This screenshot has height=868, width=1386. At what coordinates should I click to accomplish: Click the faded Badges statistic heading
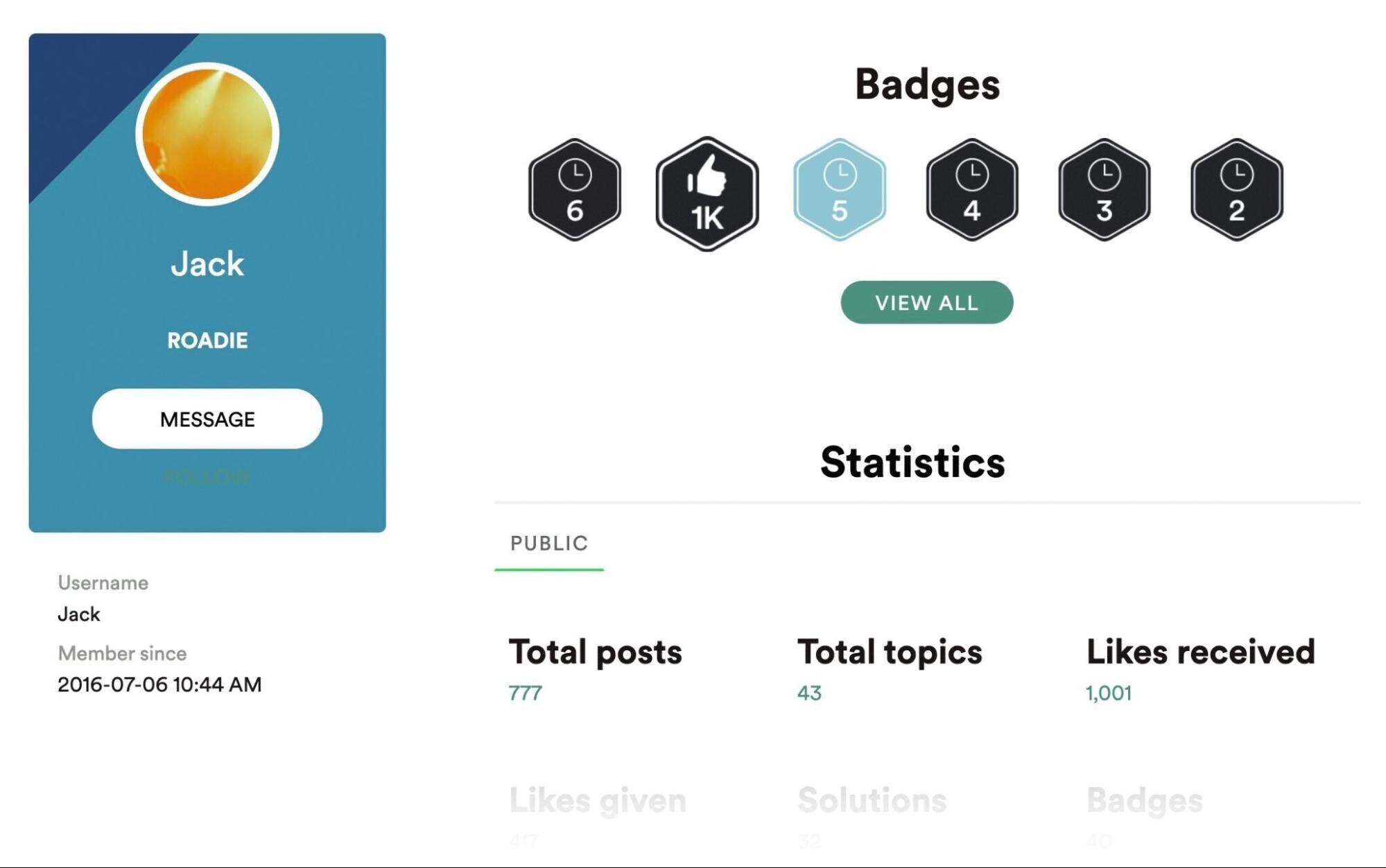pos(1144,801)
